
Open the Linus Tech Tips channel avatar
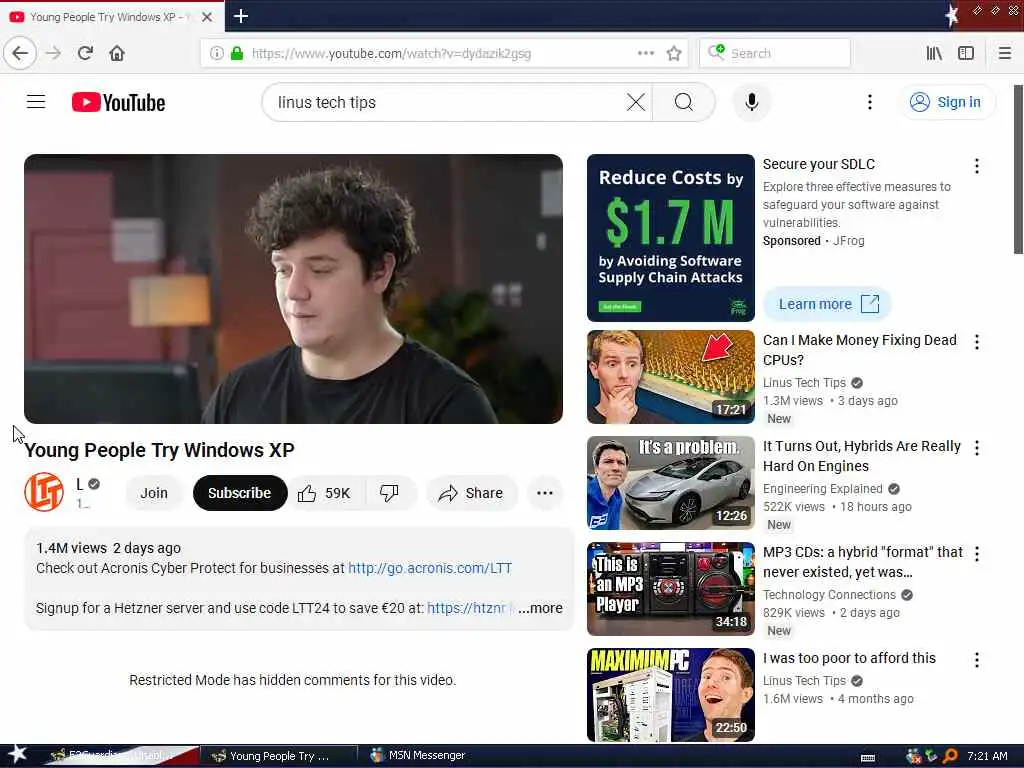[x=44, y=492]
